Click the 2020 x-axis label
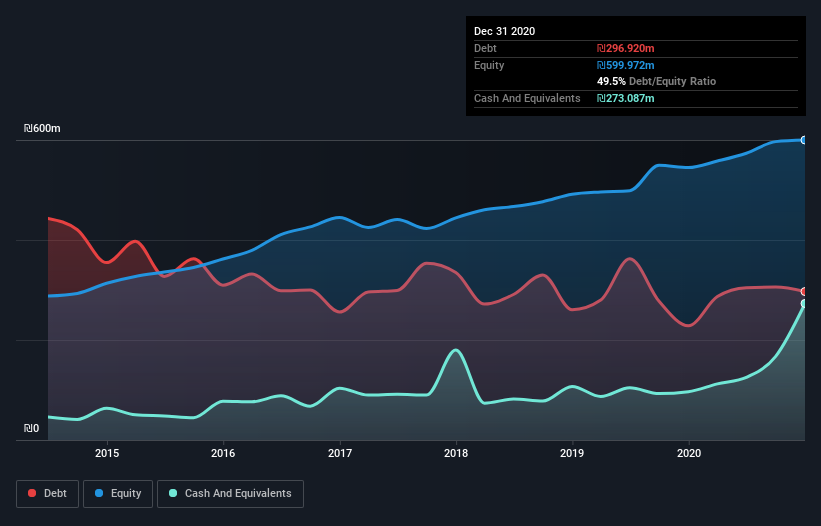The width and height of the screenshot is (821, 526). (689, 453)
